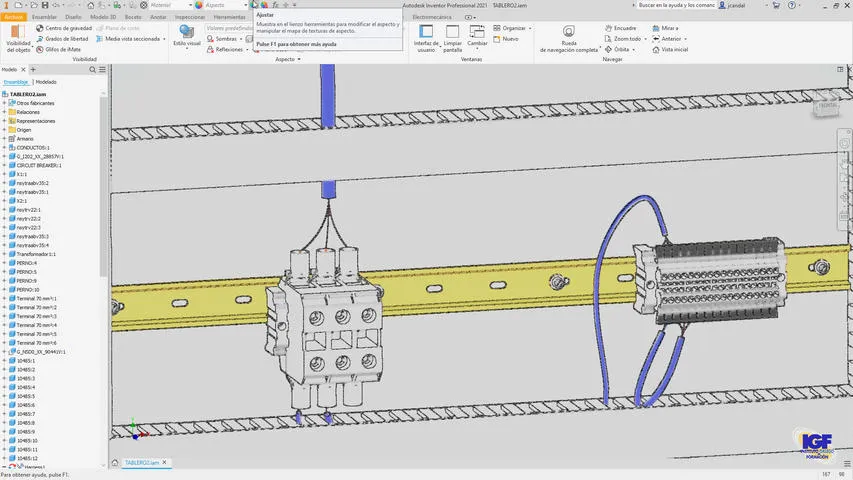The width and height of the screenshot is (853, 480).
Task: Toggle Centro de gravedad display
Action: coord(64,28)
